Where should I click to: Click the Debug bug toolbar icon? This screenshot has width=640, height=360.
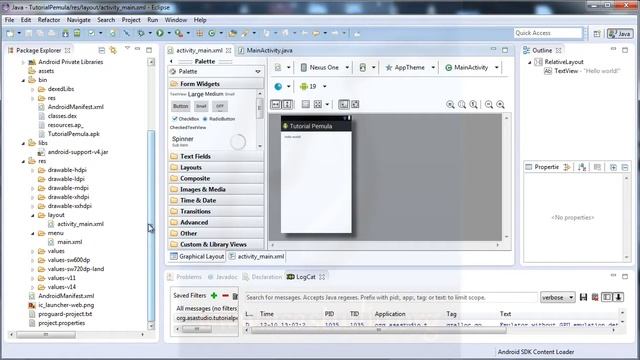141,33
